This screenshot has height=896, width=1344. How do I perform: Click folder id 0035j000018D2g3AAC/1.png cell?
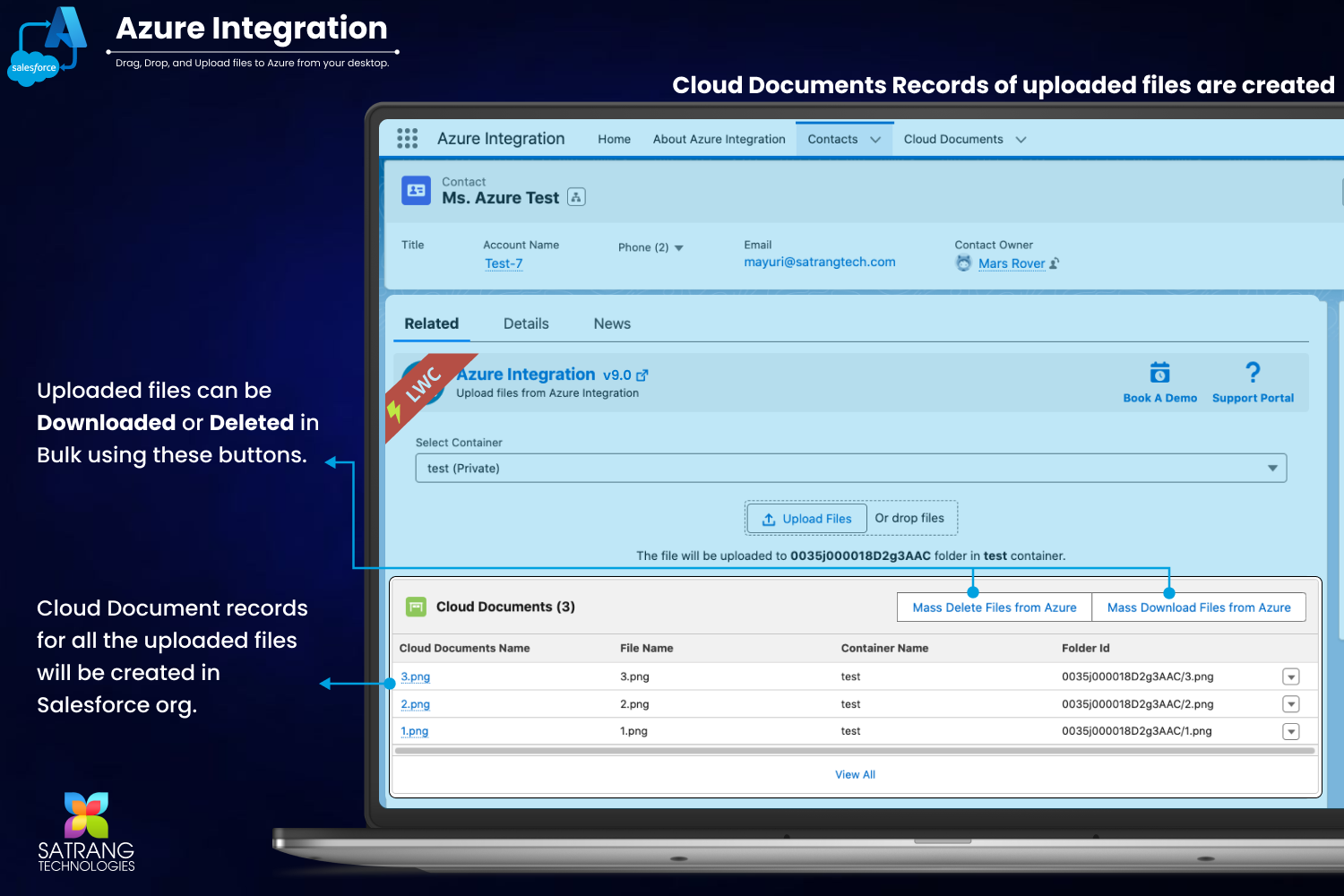click(x=1136, y=731)
